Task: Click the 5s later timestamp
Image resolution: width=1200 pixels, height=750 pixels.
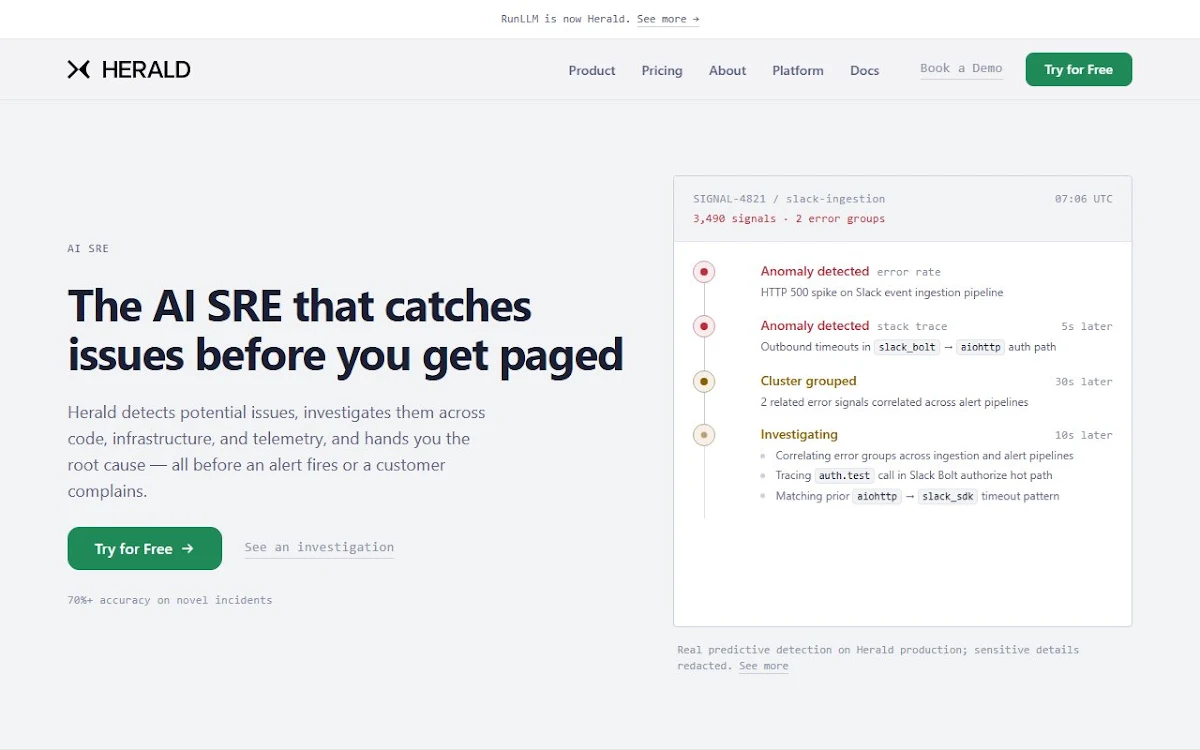Action: (x=1087, y=327)
